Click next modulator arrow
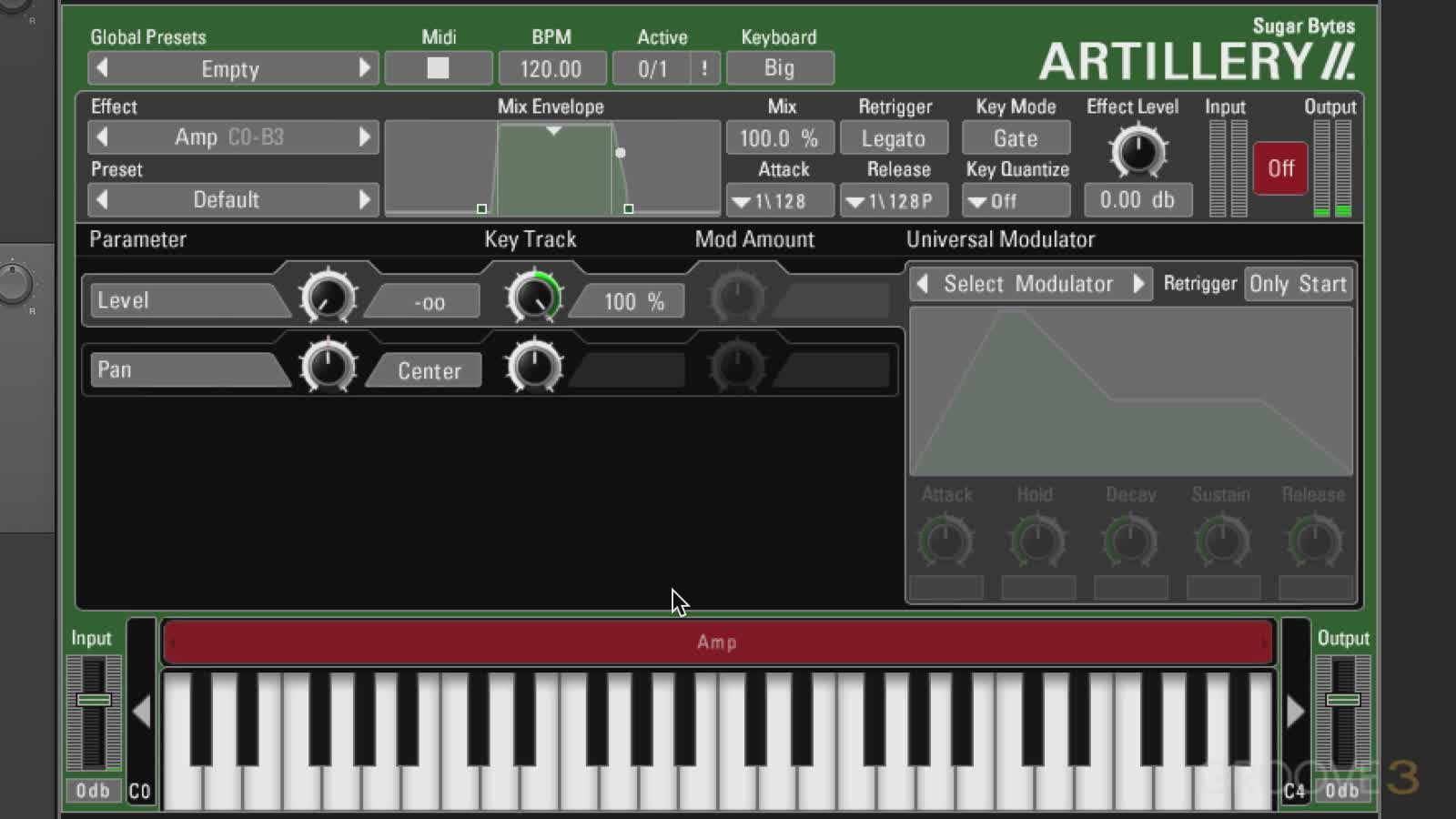 tap(1138, 284)
